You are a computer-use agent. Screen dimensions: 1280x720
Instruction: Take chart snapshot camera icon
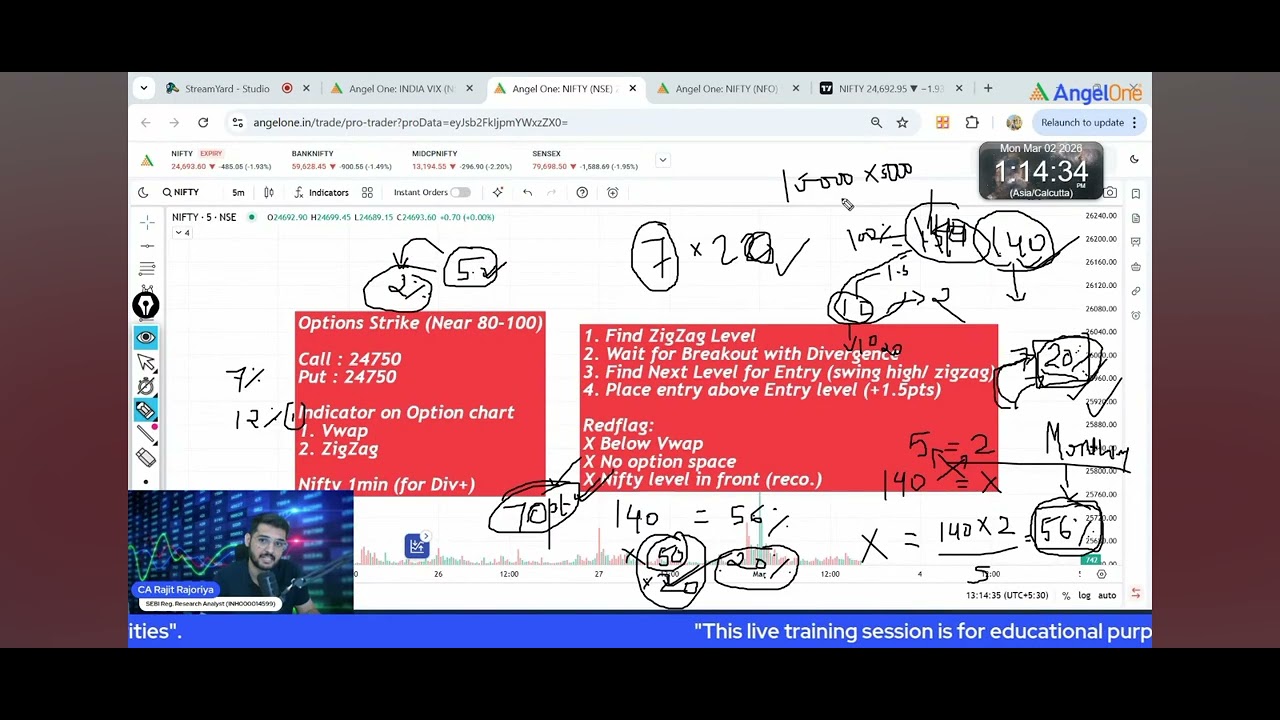(x=1110, y=192)
